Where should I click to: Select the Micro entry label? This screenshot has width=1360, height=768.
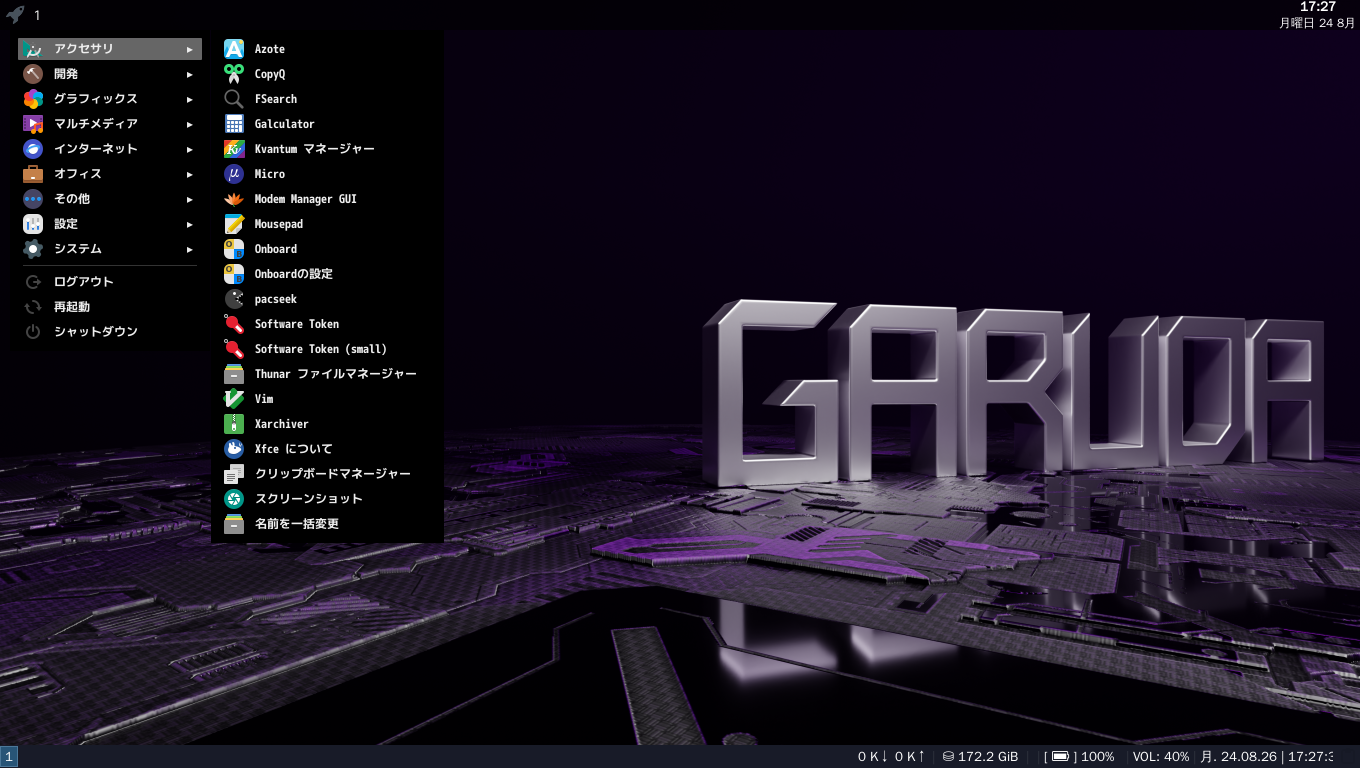coord(270,174)
